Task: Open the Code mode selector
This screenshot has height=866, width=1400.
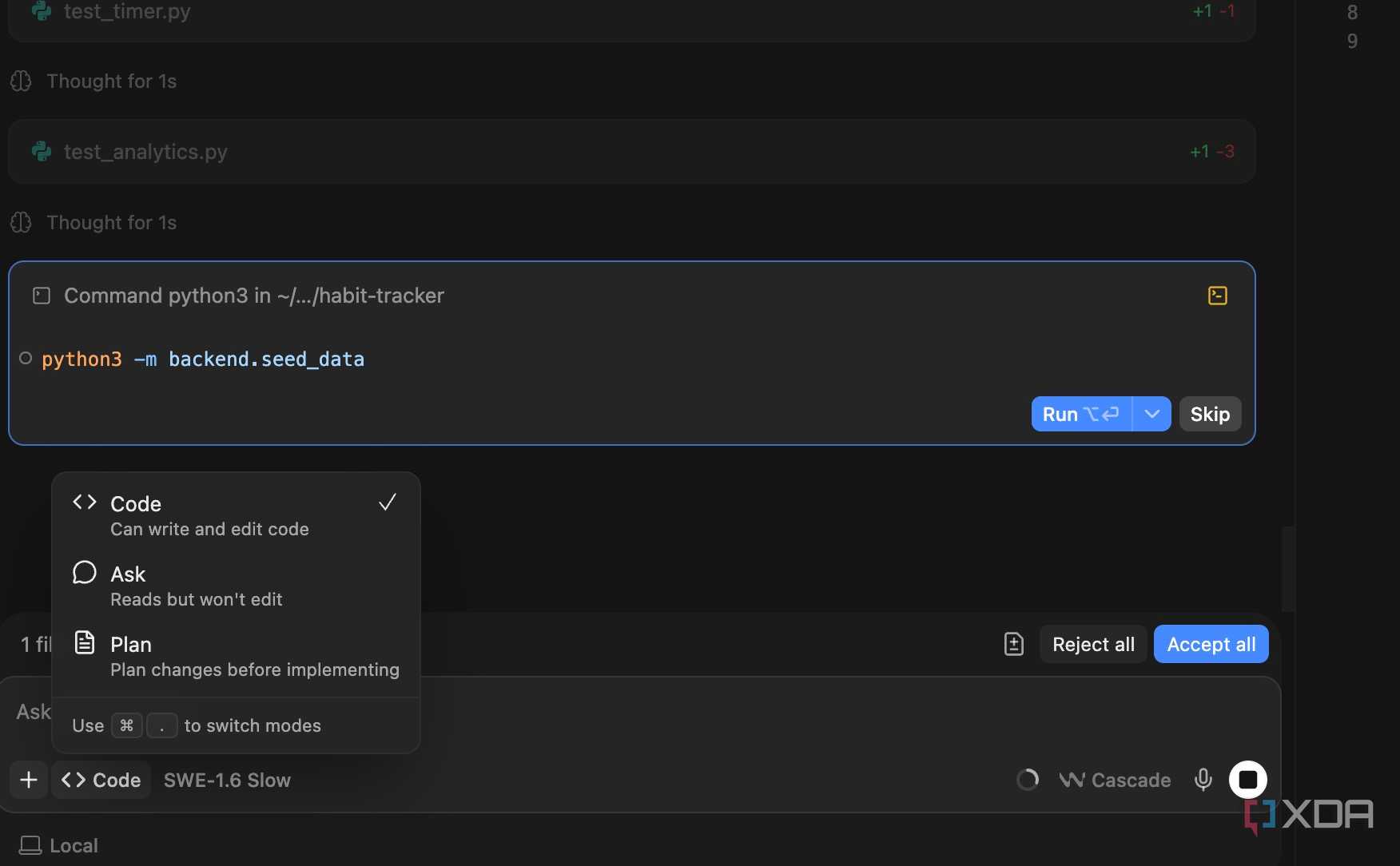Action: point(101,780)
